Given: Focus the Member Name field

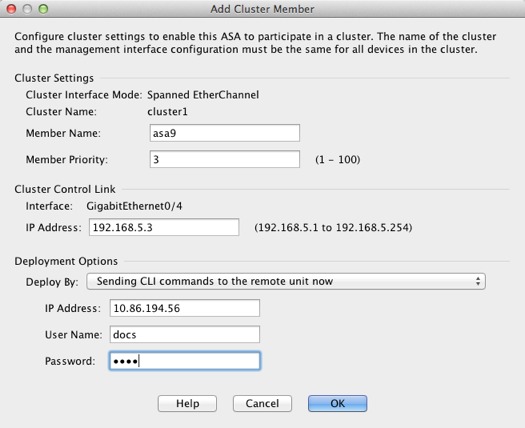Looking at the screenshot, I should (225, 133).
